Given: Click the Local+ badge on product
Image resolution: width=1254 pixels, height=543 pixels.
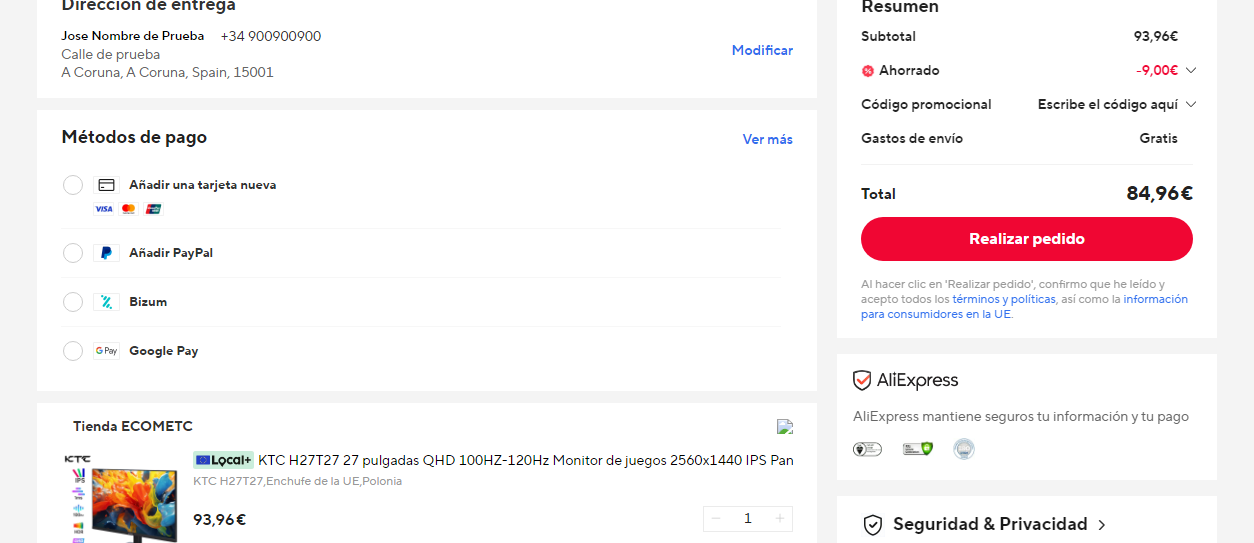Looking at the screenshot, I should pyautogui.click(x=223, y=460).
